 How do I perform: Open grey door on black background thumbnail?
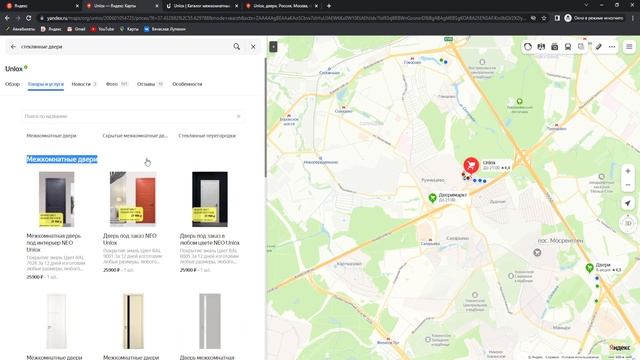[x=210, y=199]
